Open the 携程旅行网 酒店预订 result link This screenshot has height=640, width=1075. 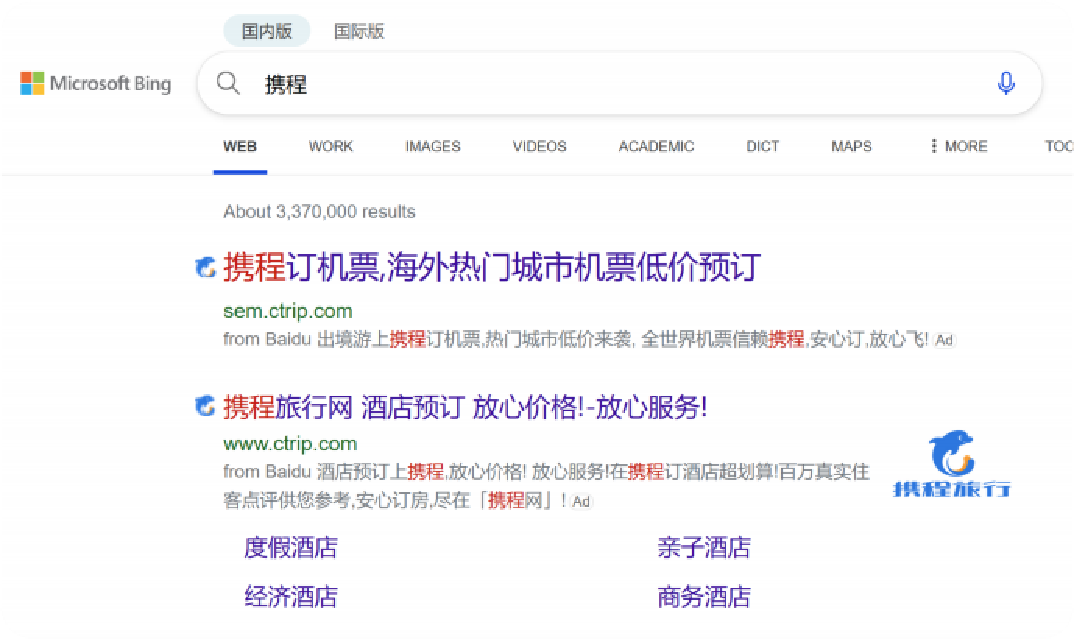point(465,407)
